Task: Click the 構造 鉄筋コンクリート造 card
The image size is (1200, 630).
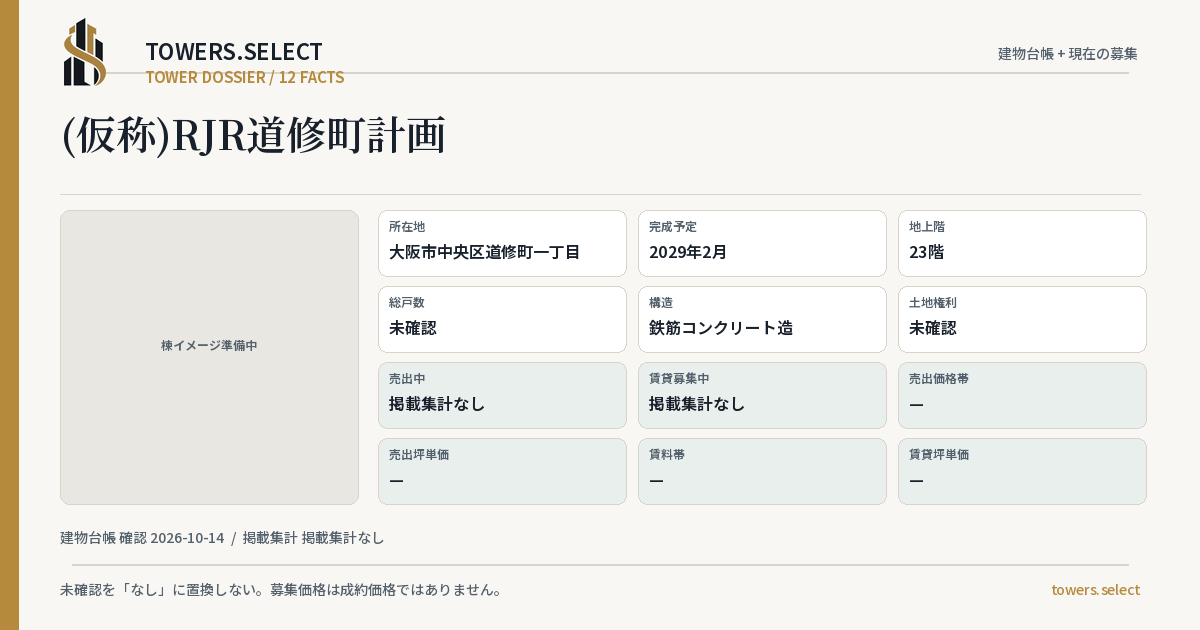Action: 762,319
